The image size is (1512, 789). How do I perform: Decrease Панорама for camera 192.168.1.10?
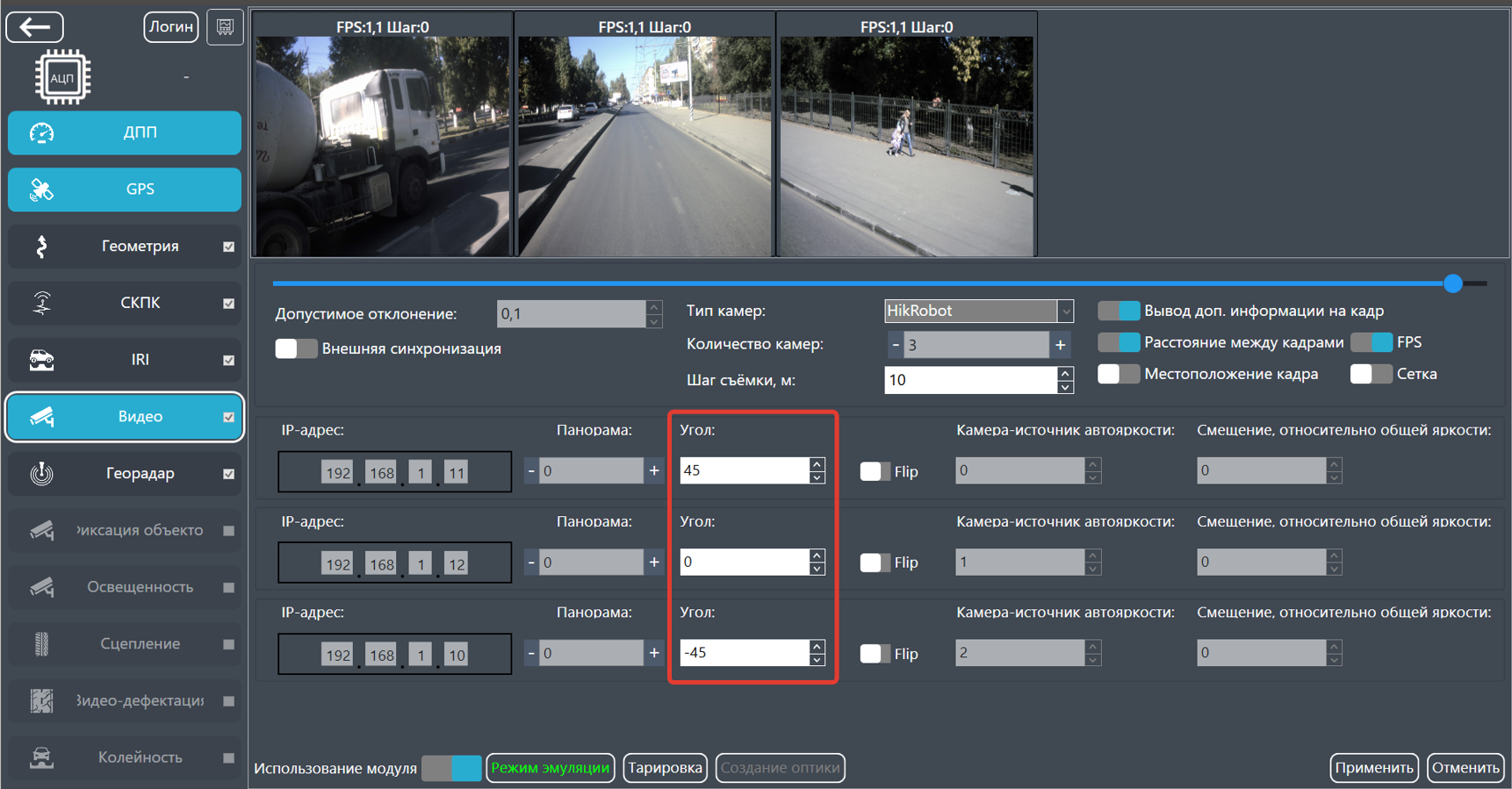pos(531,653)
